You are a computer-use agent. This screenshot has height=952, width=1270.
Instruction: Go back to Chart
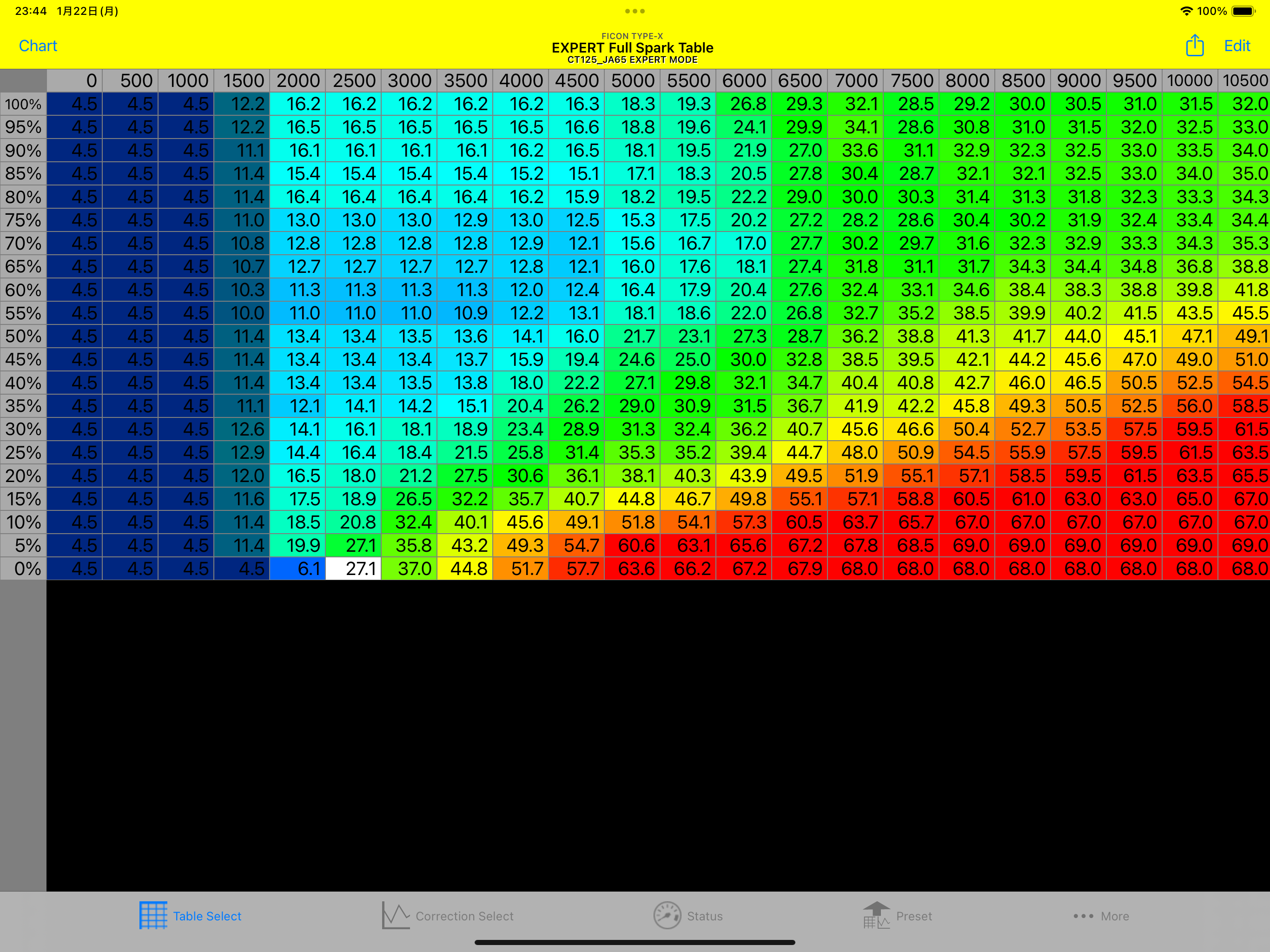[x=38, y=46]
